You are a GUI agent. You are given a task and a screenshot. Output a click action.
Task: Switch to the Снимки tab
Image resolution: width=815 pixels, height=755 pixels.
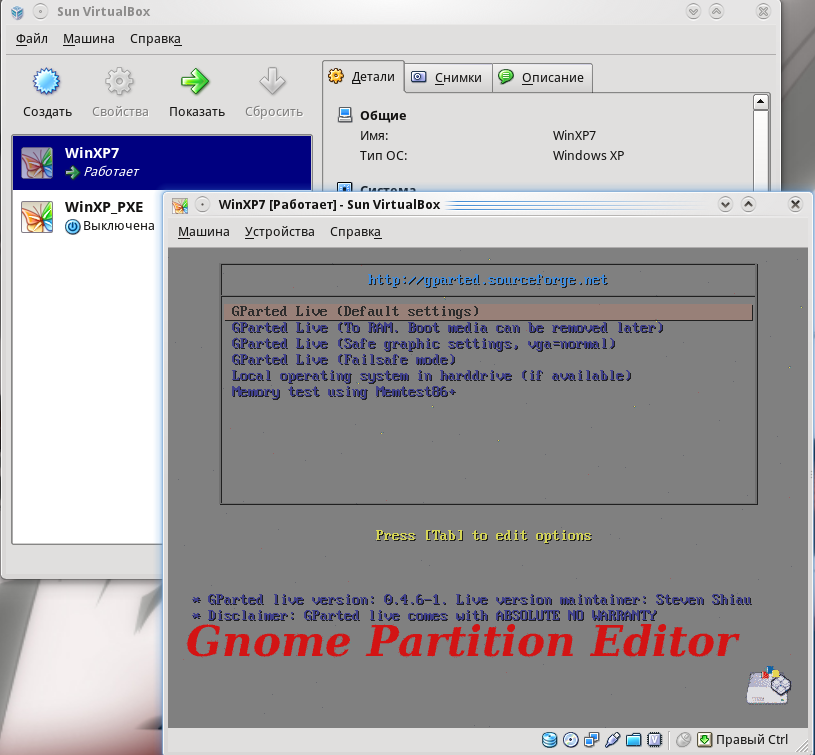coord(448,78)
